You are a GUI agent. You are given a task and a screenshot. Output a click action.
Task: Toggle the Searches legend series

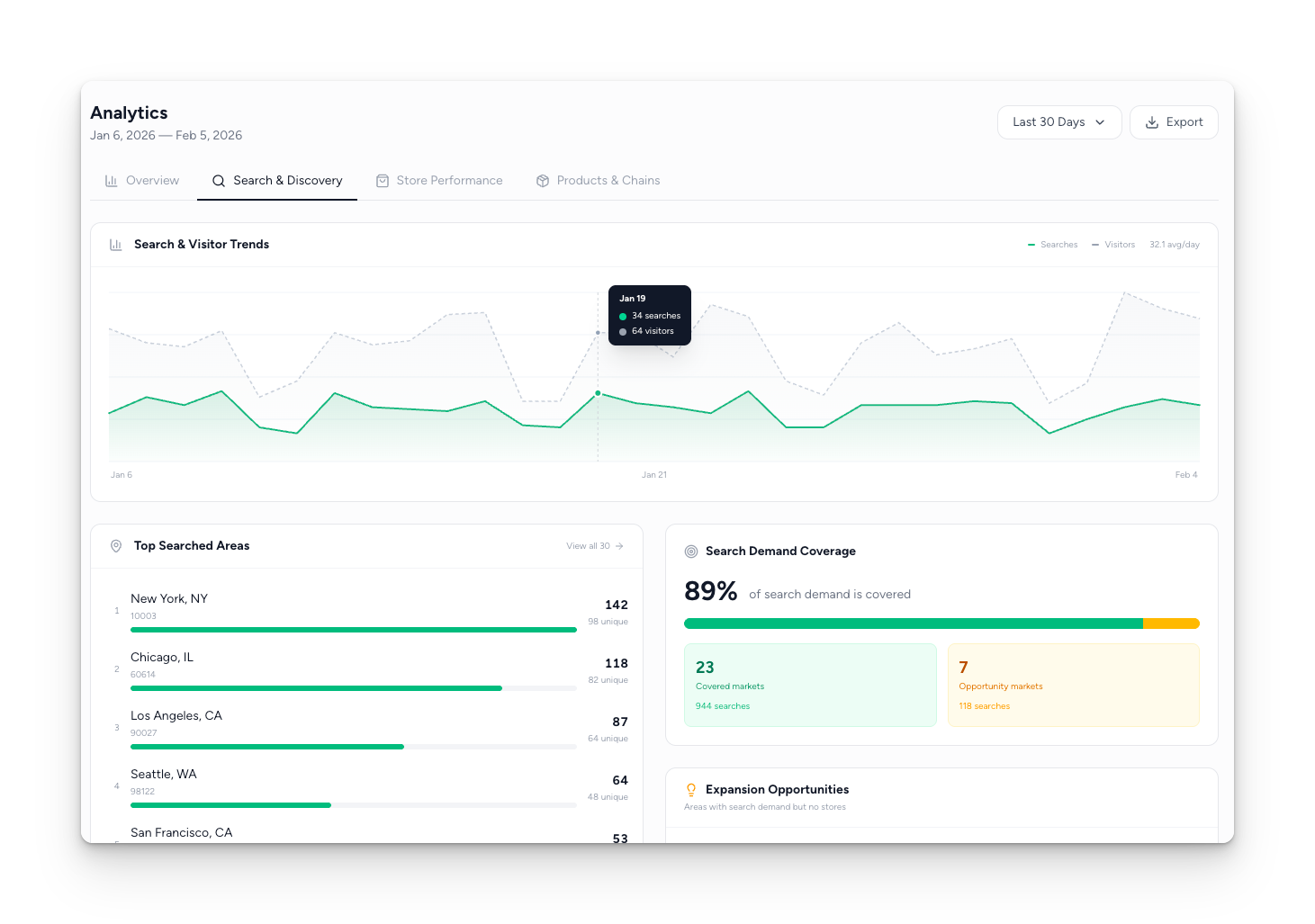point(1053,245)
